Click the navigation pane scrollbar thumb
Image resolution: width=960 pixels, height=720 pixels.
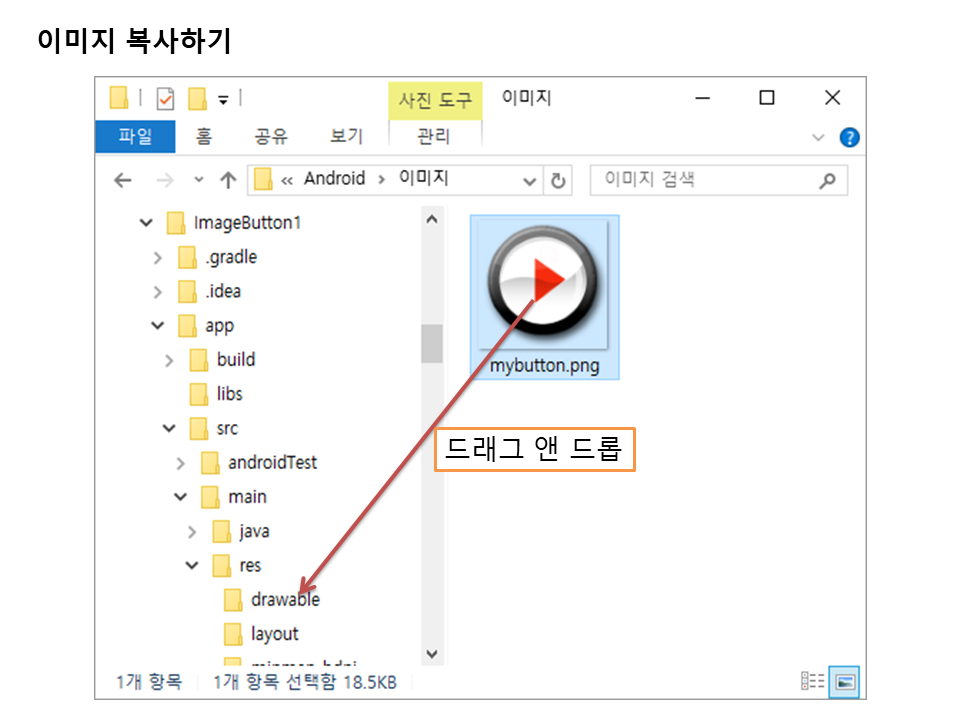click(x=432, y=343)
